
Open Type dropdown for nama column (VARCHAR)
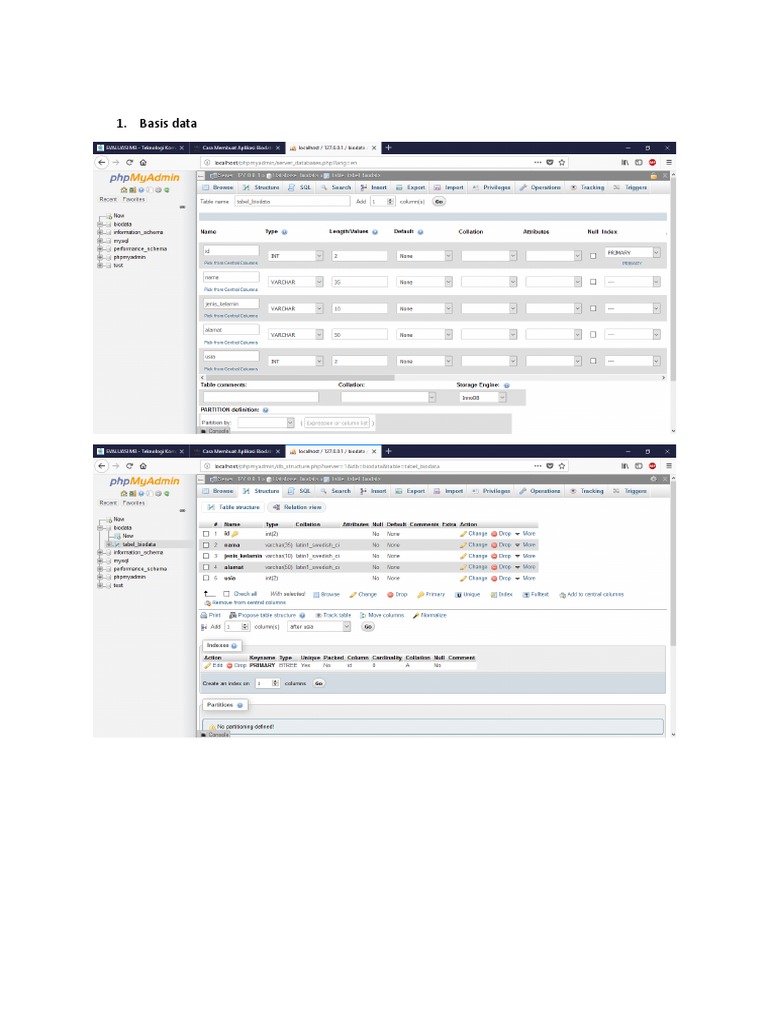click(296, 282)
